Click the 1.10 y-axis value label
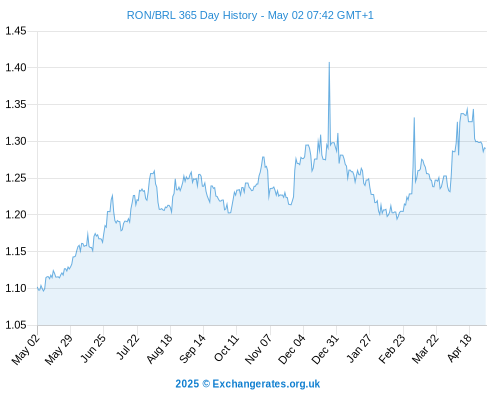The height and width of the screenshot is (400, 495). click(x=16, y=288)
